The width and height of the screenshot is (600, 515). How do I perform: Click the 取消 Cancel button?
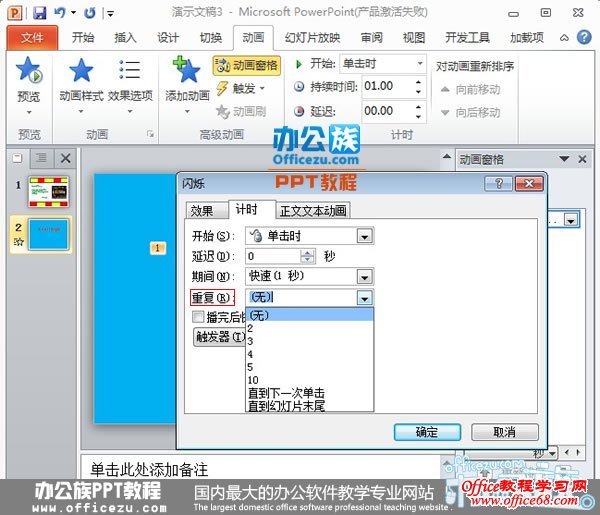[x=505, y=432]
